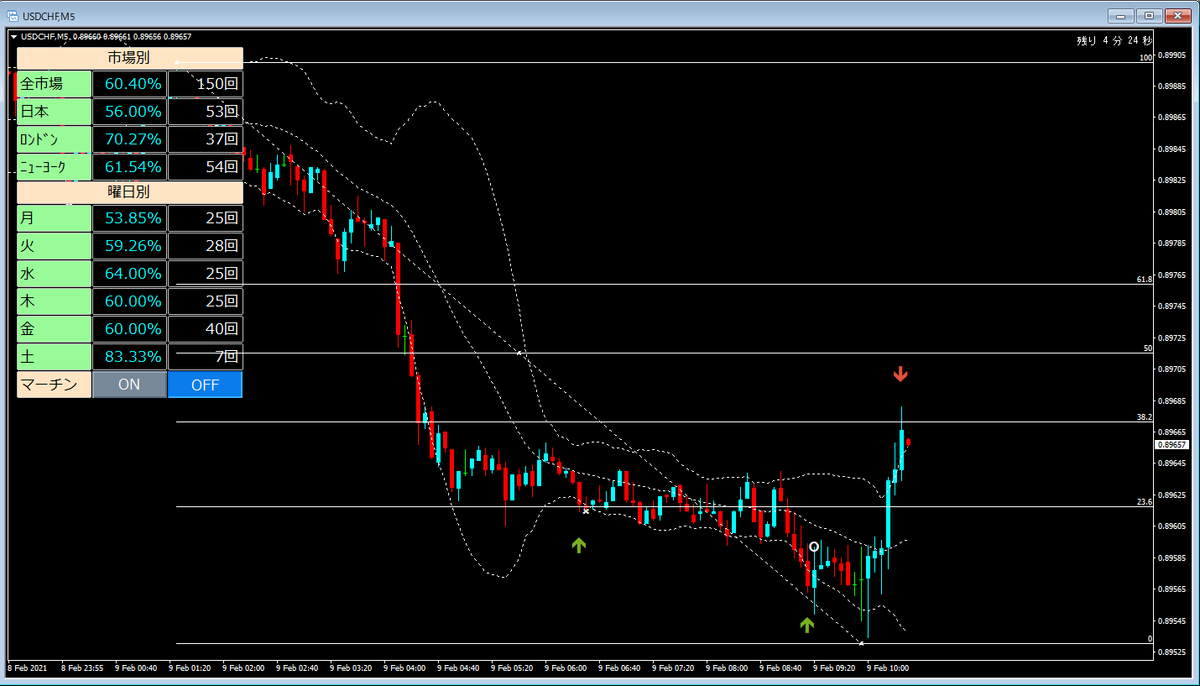Select the 木 weekday label
The height and width of the screenshot is (686, 1200).
pyautogui.click(x=54, y=301)
